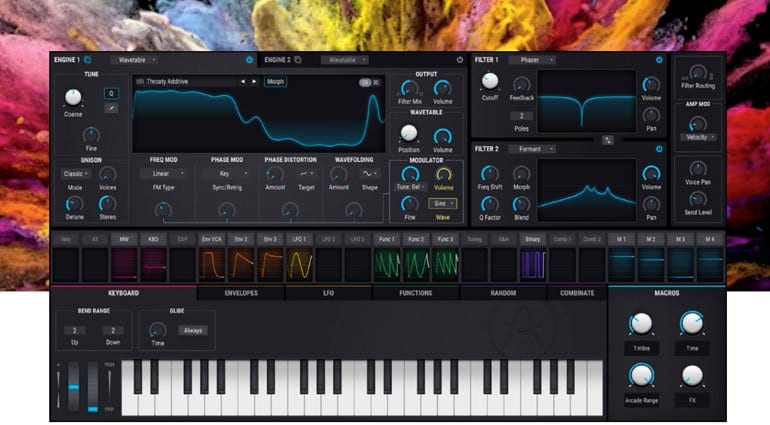Open modulator Tune: Rel dropdown

411,187
